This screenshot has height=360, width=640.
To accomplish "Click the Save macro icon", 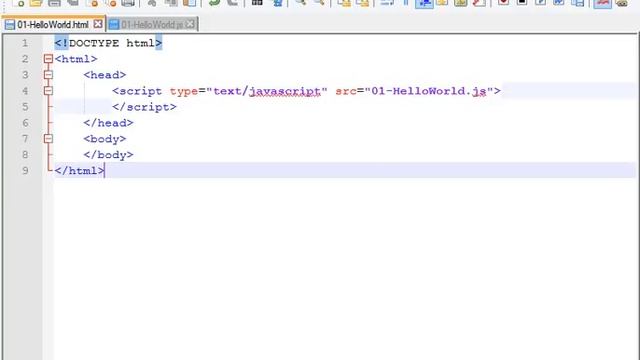I will (577, 3).
